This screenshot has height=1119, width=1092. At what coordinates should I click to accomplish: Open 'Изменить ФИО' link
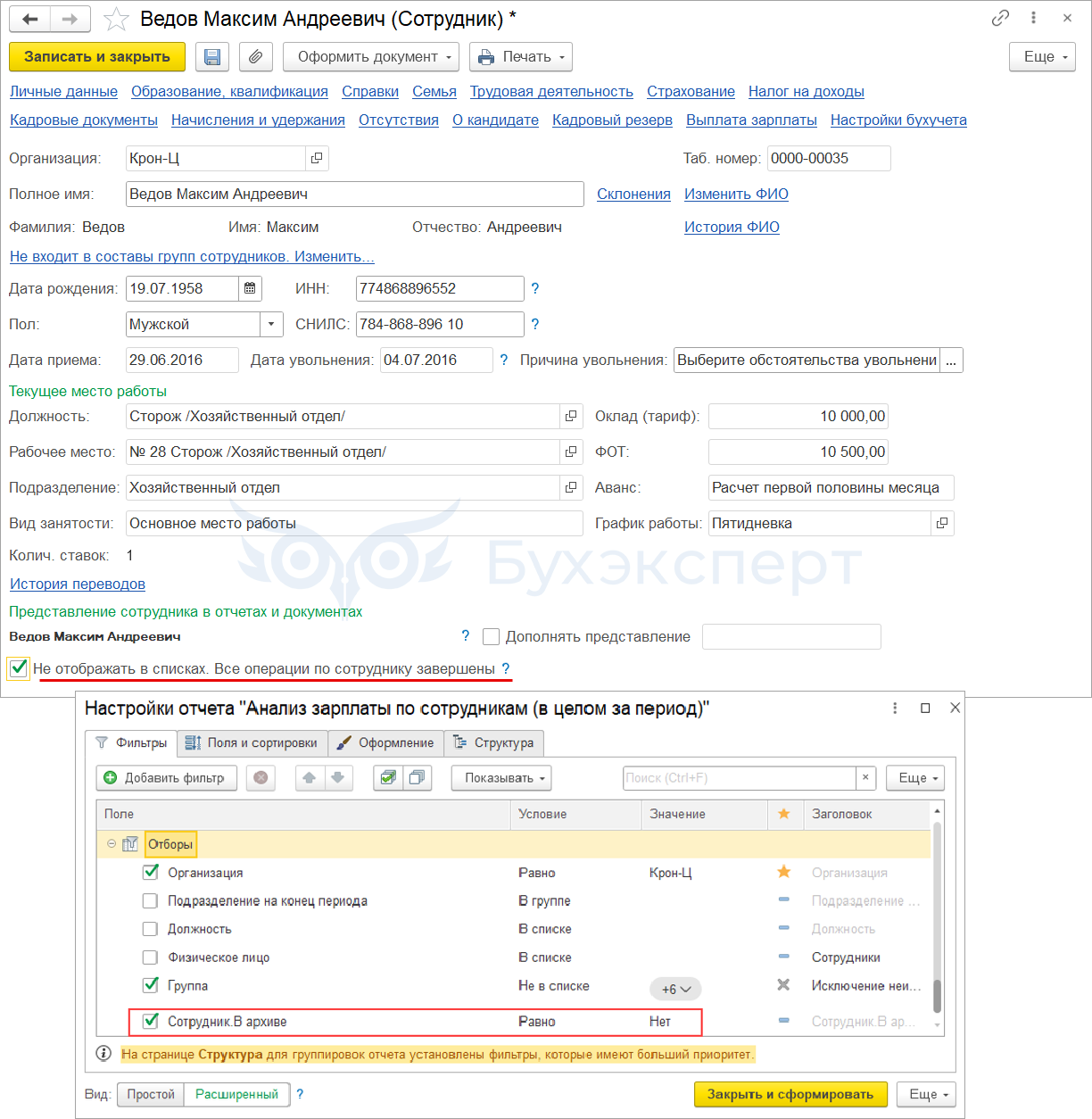(736, 194)
